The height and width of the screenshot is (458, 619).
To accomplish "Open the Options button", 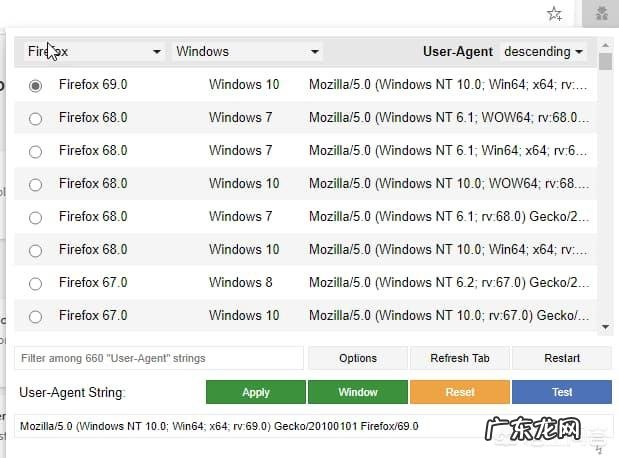I will (358, 358).
